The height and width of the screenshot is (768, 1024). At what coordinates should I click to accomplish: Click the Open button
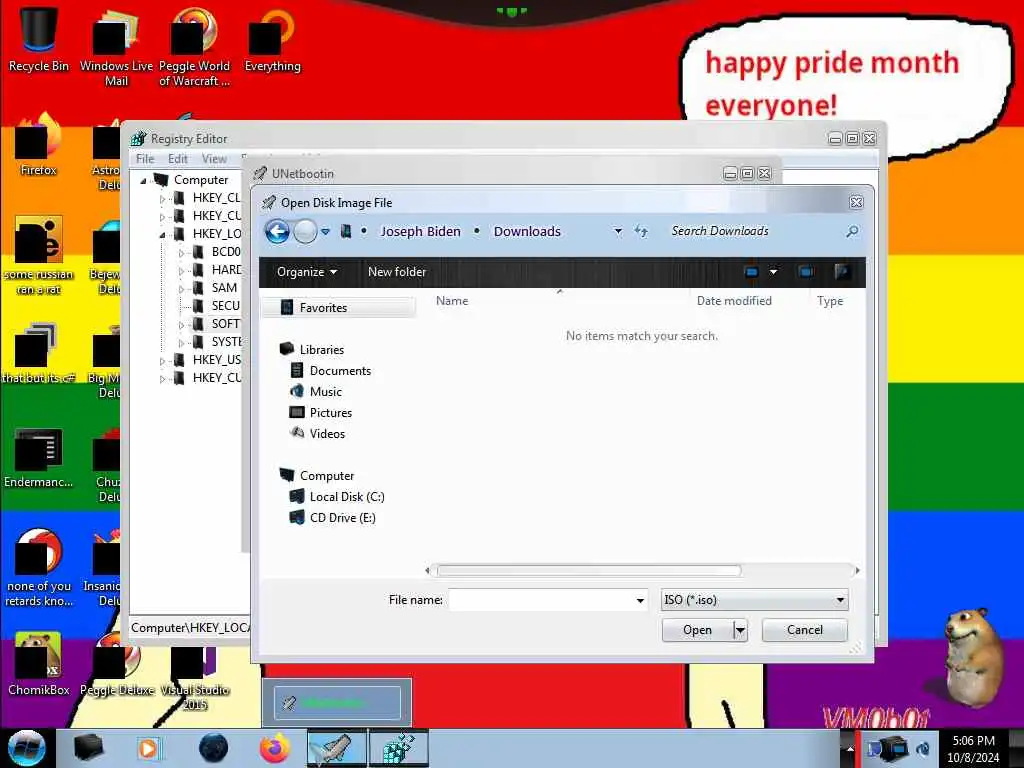pos(697,630)
